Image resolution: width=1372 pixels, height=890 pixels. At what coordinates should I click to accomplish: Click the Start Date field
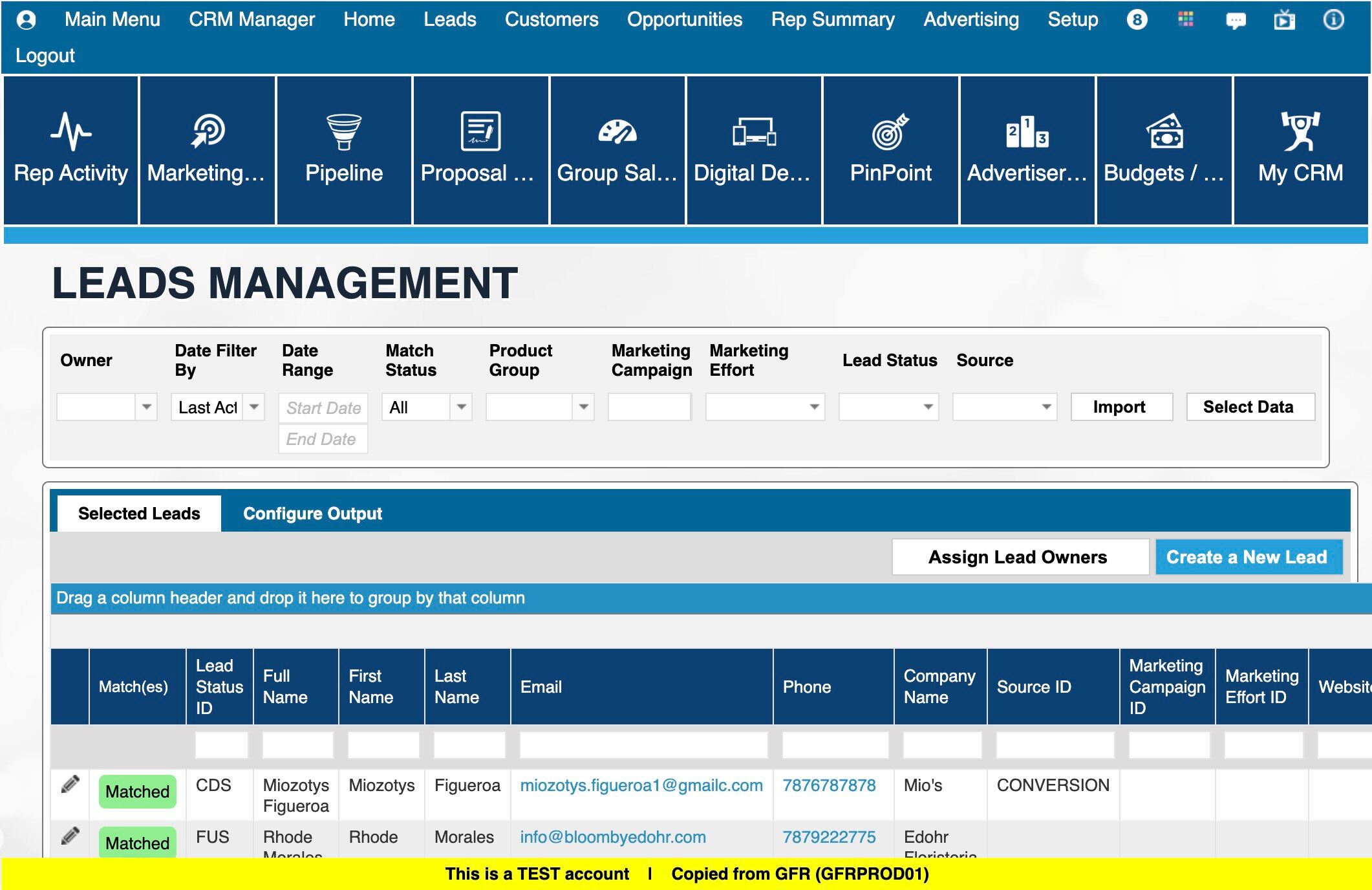pos(323,407)
